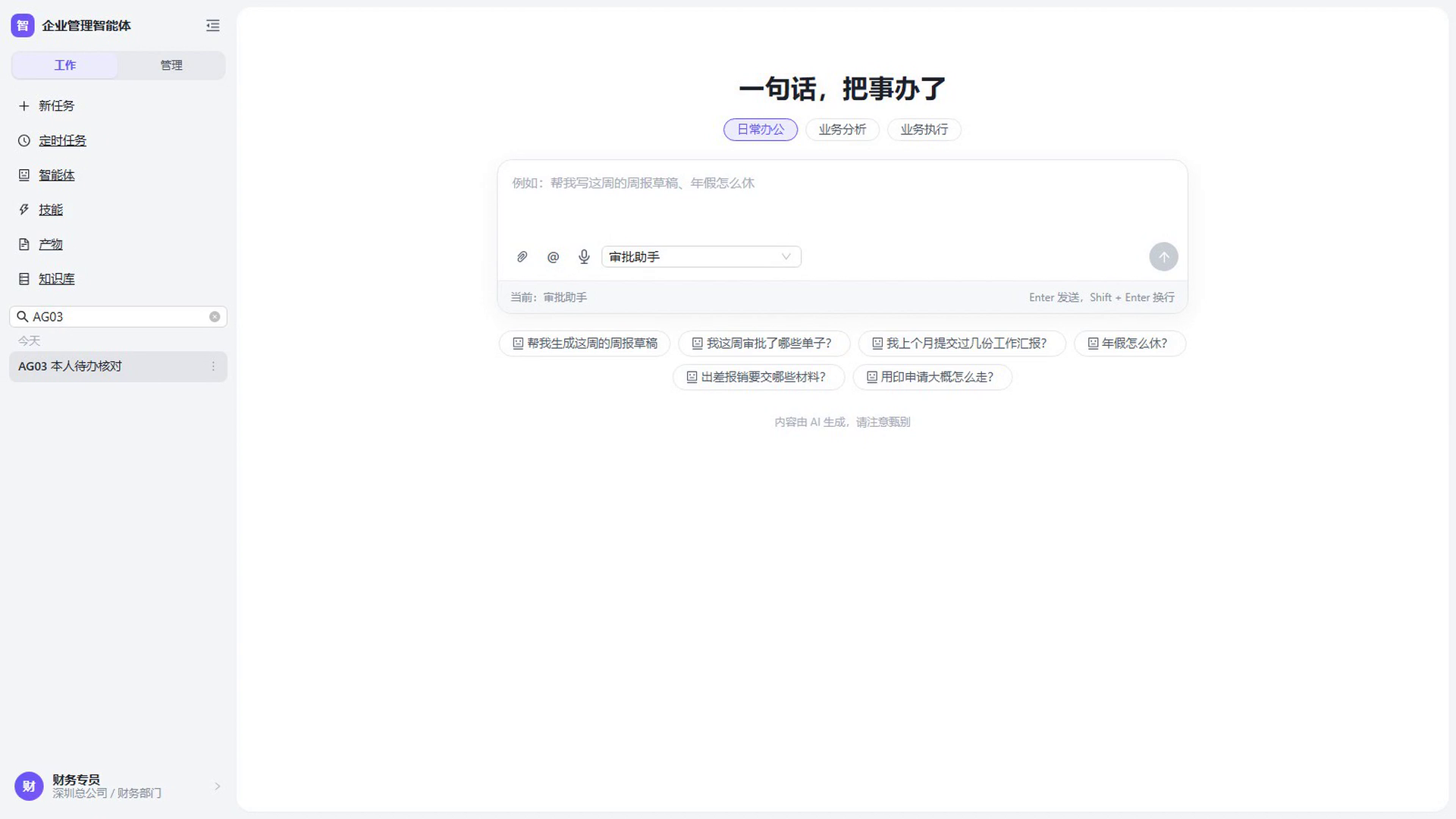Open more options for AG03 本人待办核对

(x=213, y=367)
